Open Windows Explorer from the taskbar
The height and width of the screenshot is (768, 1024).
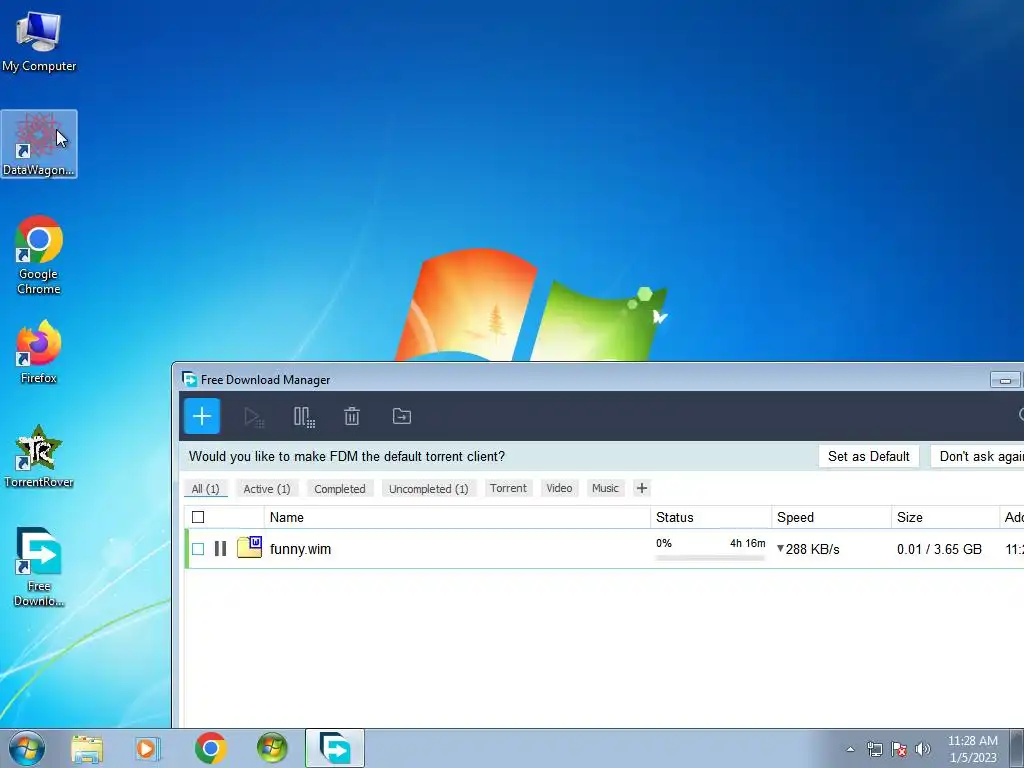click(x=87, y=748)
